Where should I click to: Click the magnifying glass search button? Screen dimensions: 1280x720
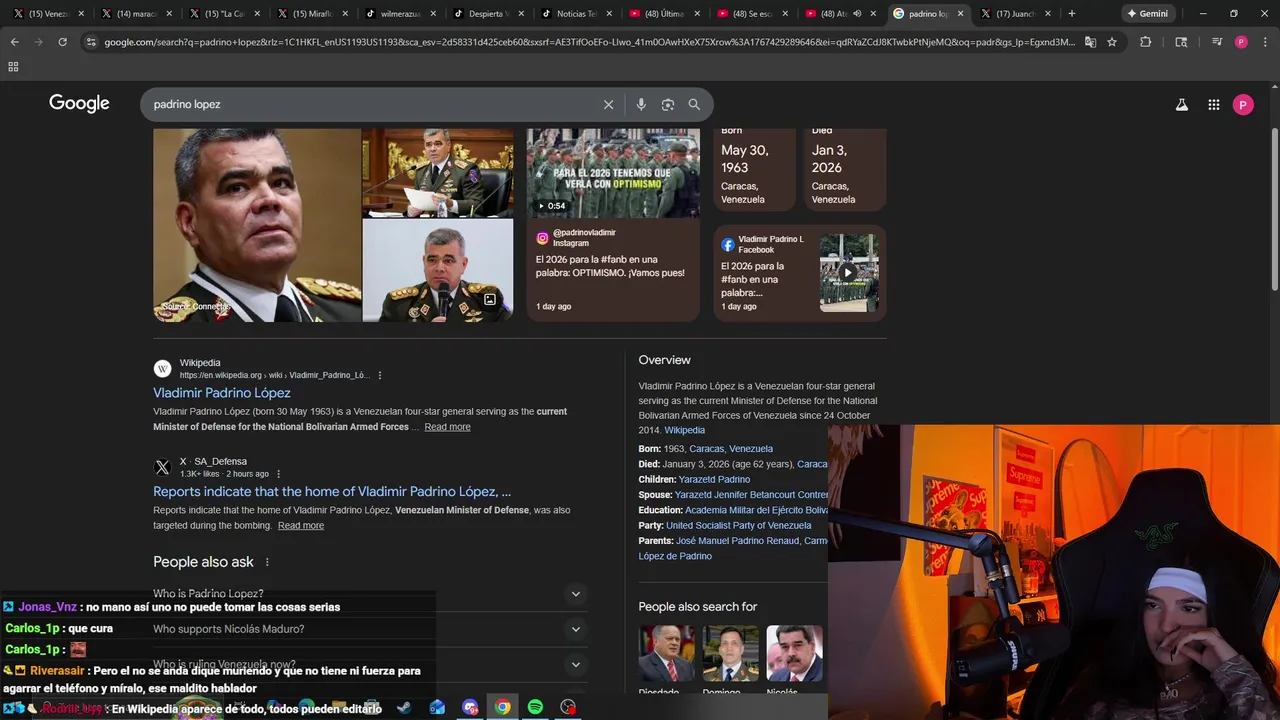(x=694, y=104)
